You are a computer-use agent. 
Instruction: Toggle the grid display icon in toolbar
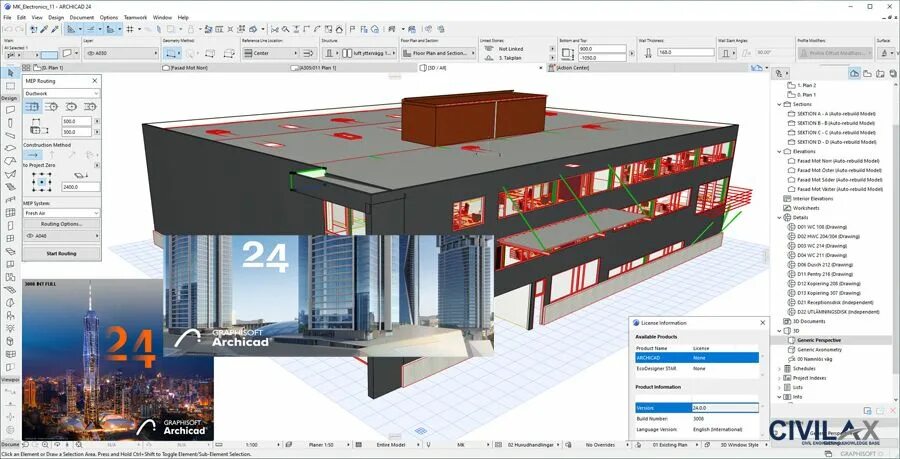pyautogui.click(x=130, y=29)
